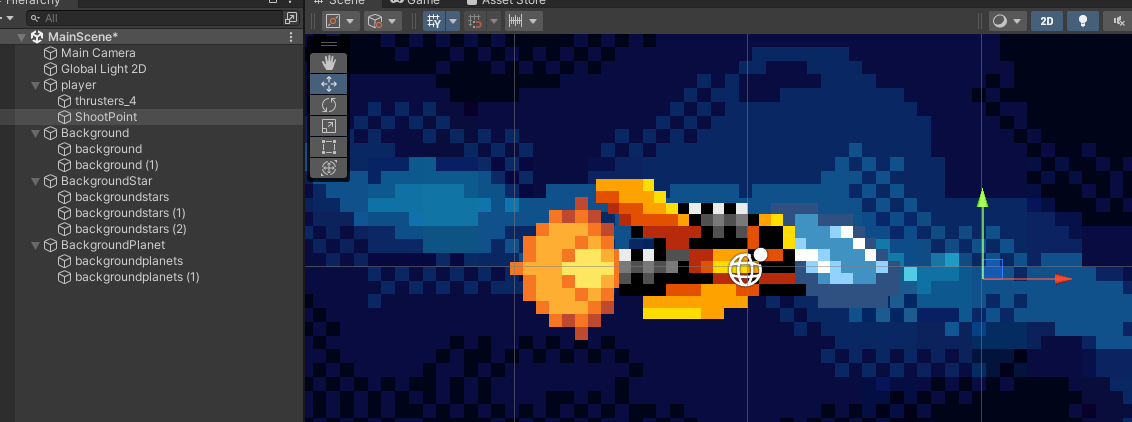
Task: Select the Scale tool
Action: (328, 126)
